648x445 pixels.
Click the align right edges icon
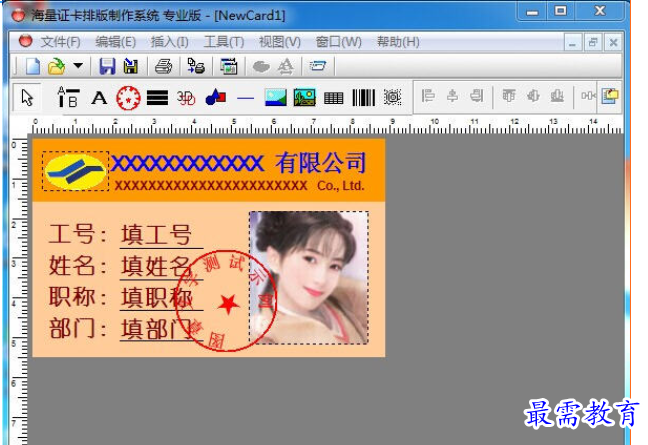point(476,96)
